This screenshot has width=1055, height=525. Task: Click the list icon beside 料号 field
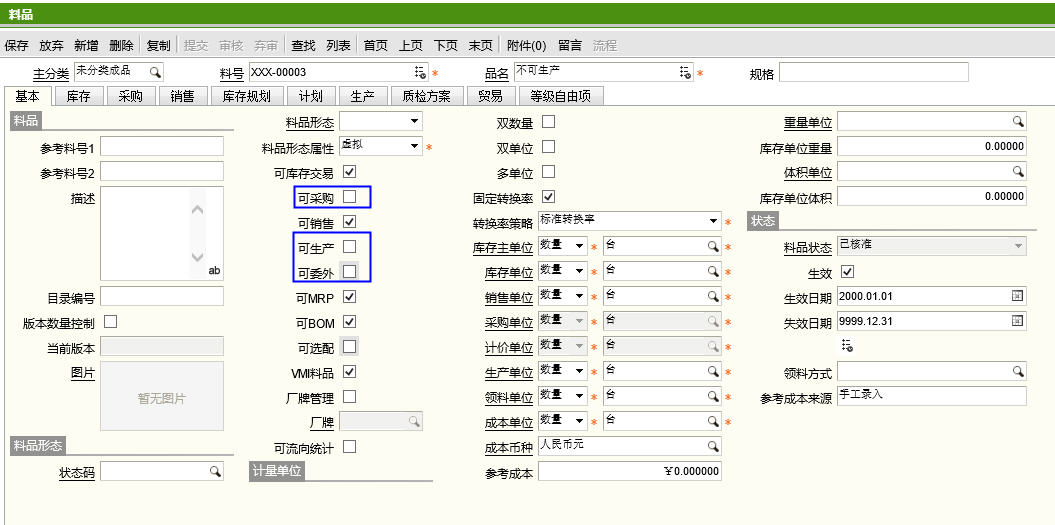click(x=420, y=73)
